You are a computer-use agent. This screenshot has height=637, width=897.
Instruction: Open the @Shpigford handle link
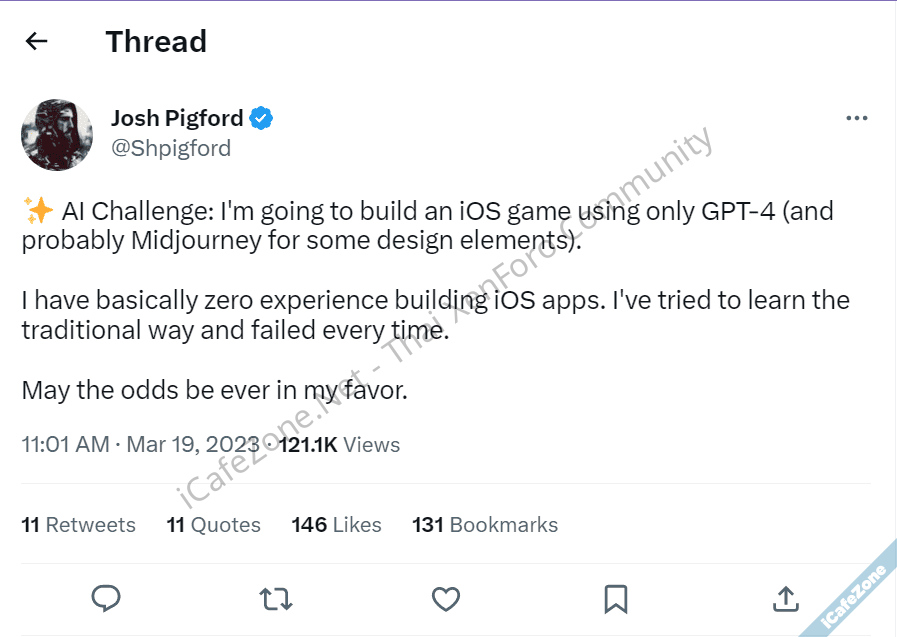171,148
